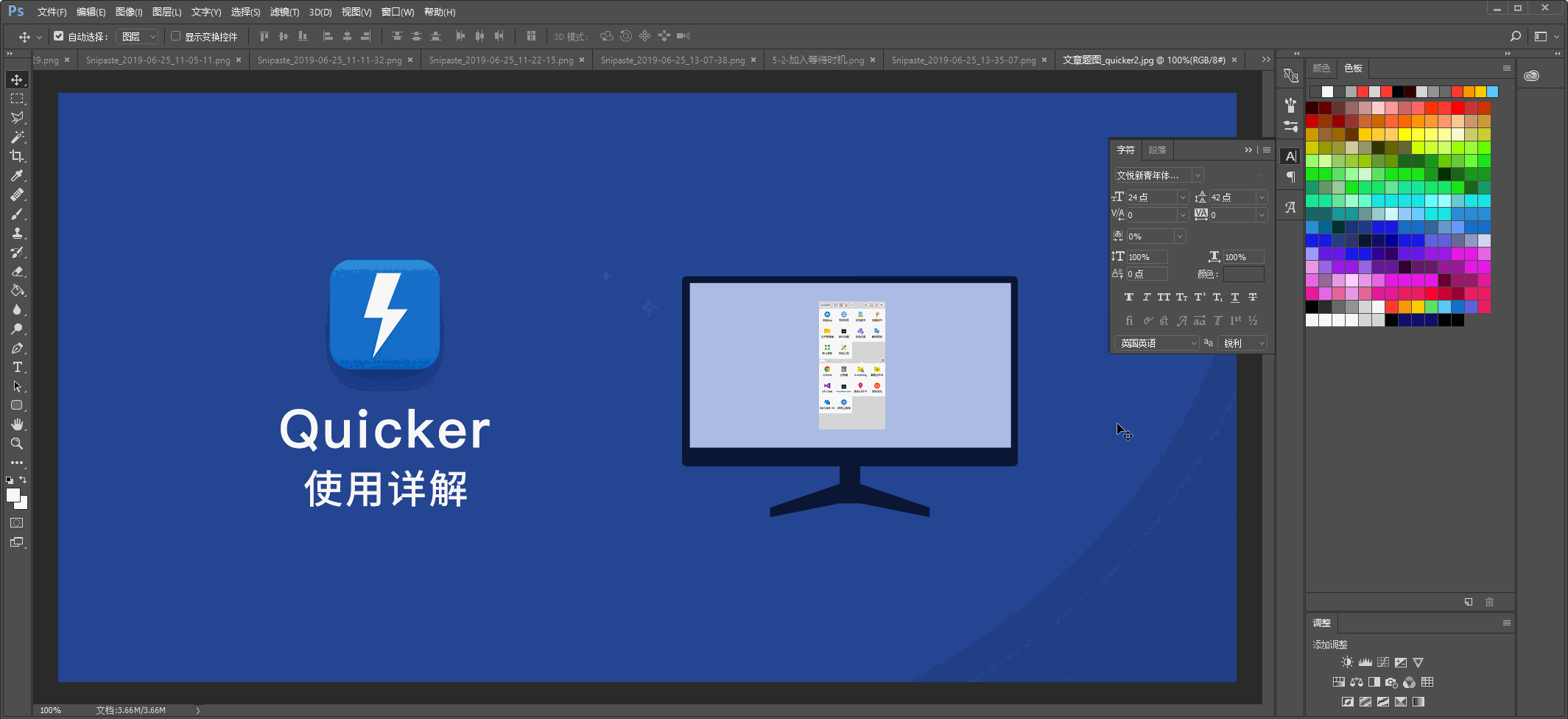Uncheck the 显示变换控件 checkbox
The height and width of the screenshot is (719, 1568).
click(176, 36)
